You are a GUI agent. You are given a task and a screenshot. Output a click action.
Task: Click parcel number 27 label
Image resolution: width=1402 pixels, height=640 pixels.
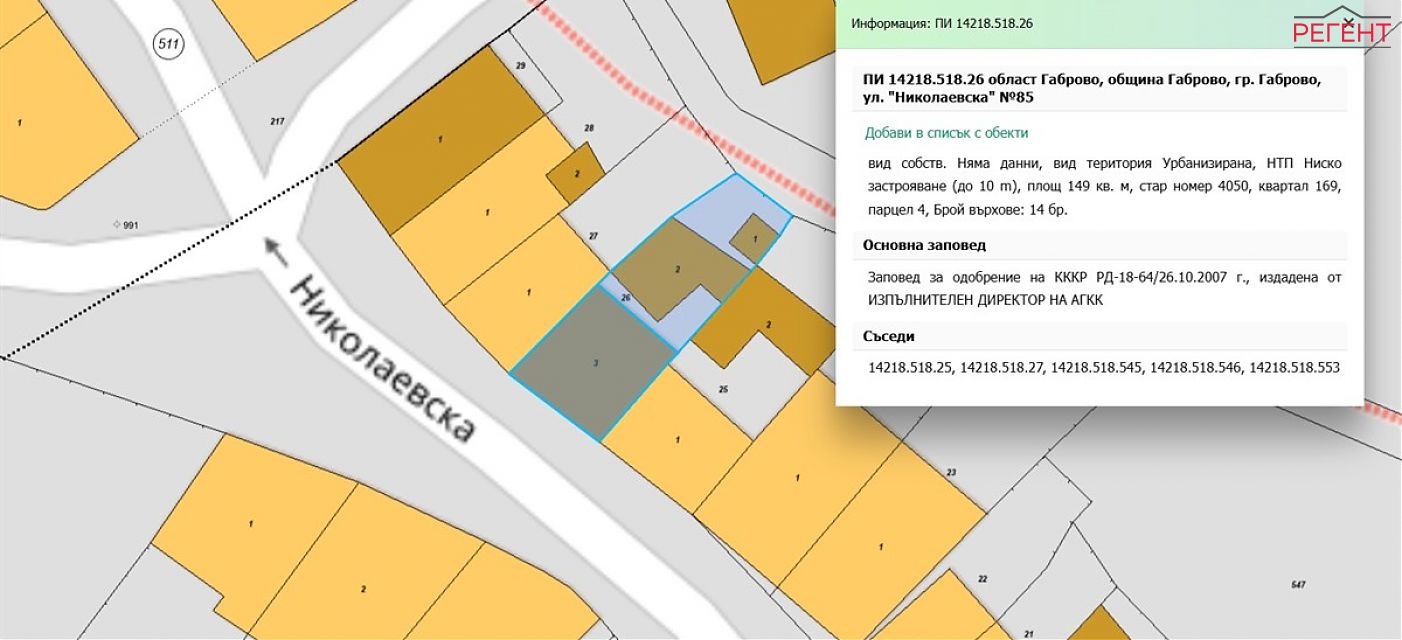pyautogui.click(x=593, y=236)
